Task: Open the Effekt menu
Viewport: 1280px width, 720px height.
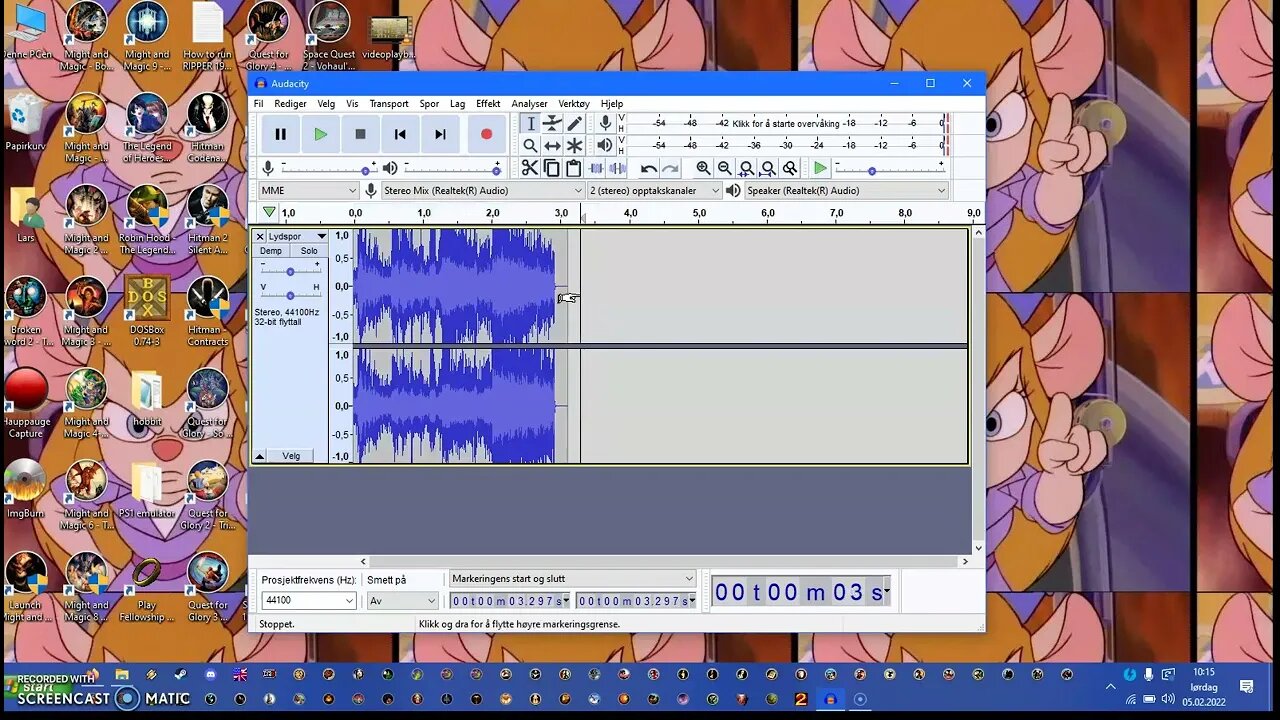Action: (x=488, y=103)
